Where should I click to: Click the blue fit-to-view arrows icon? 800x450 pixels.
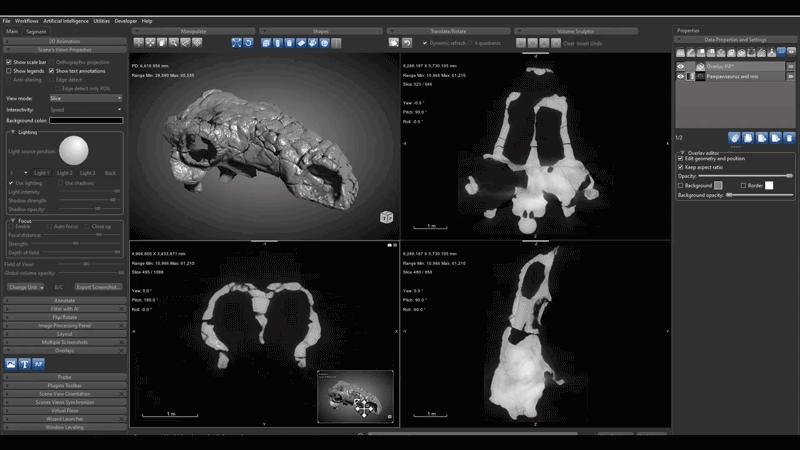(x=236, y=43)
